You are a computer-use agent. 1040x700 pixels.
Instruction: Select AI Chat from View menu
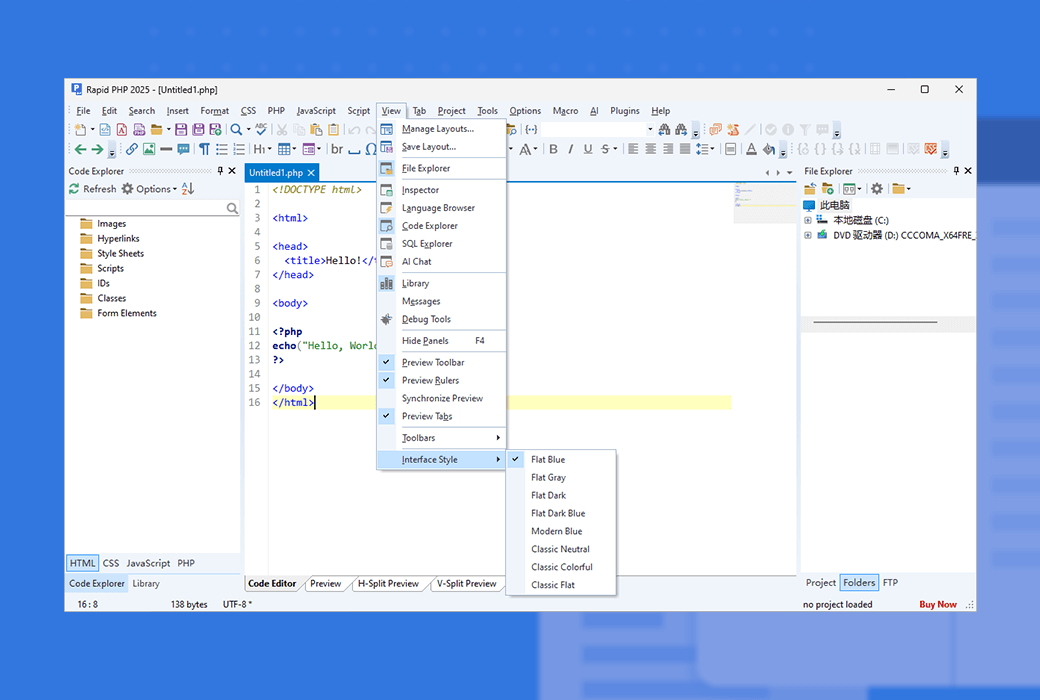[441, 261]
